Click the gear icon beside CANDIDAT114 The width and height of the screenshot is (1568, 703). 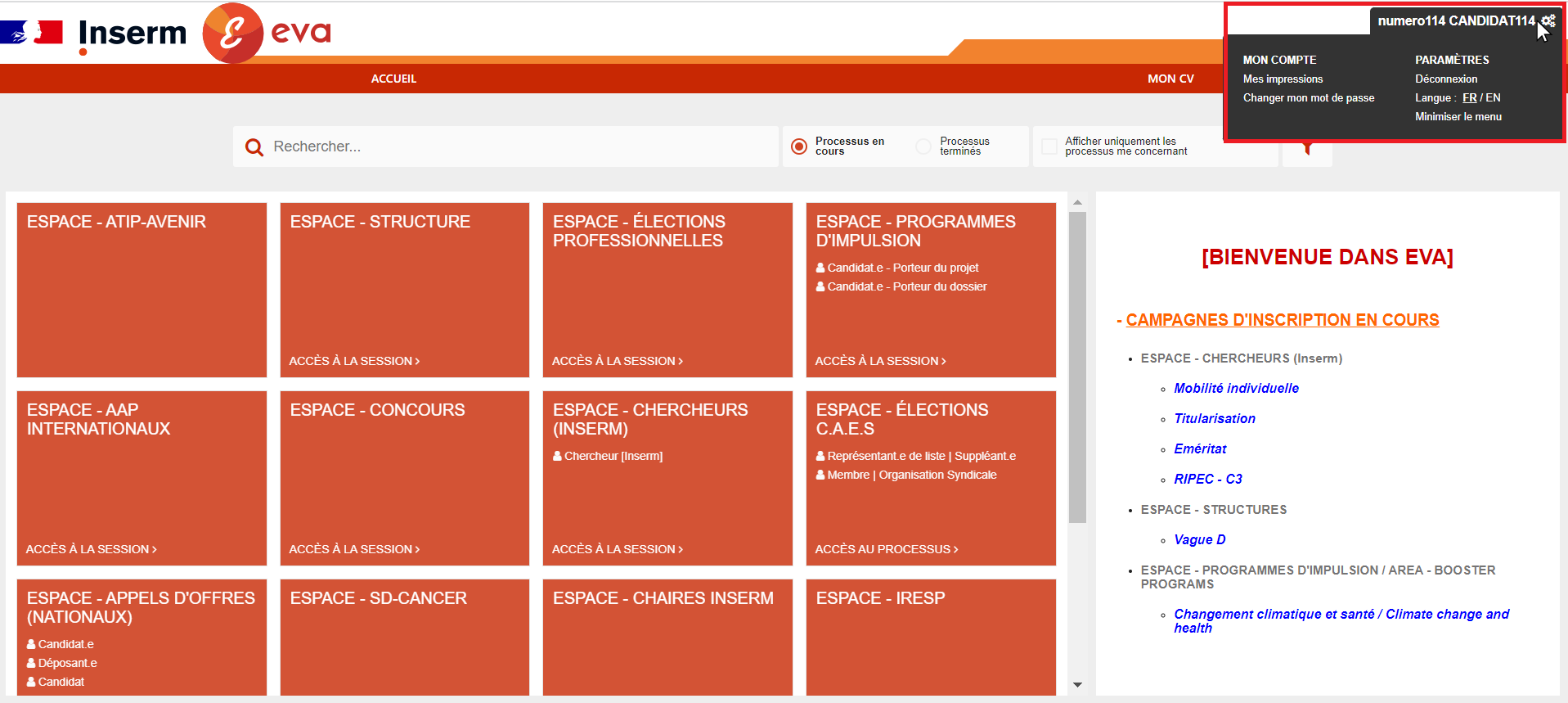point(1548,20)
